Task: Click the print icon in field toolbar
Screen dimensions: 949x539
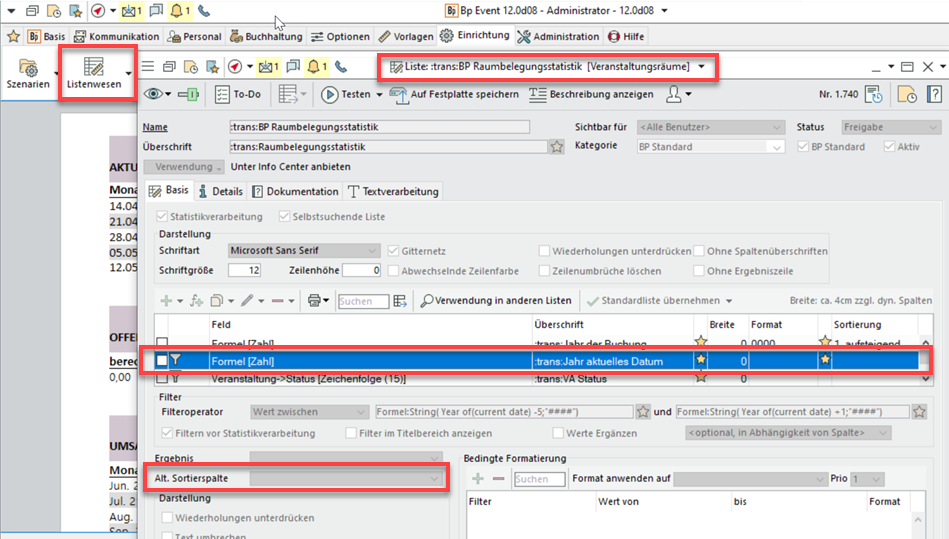Action: [x=314, y=300]
